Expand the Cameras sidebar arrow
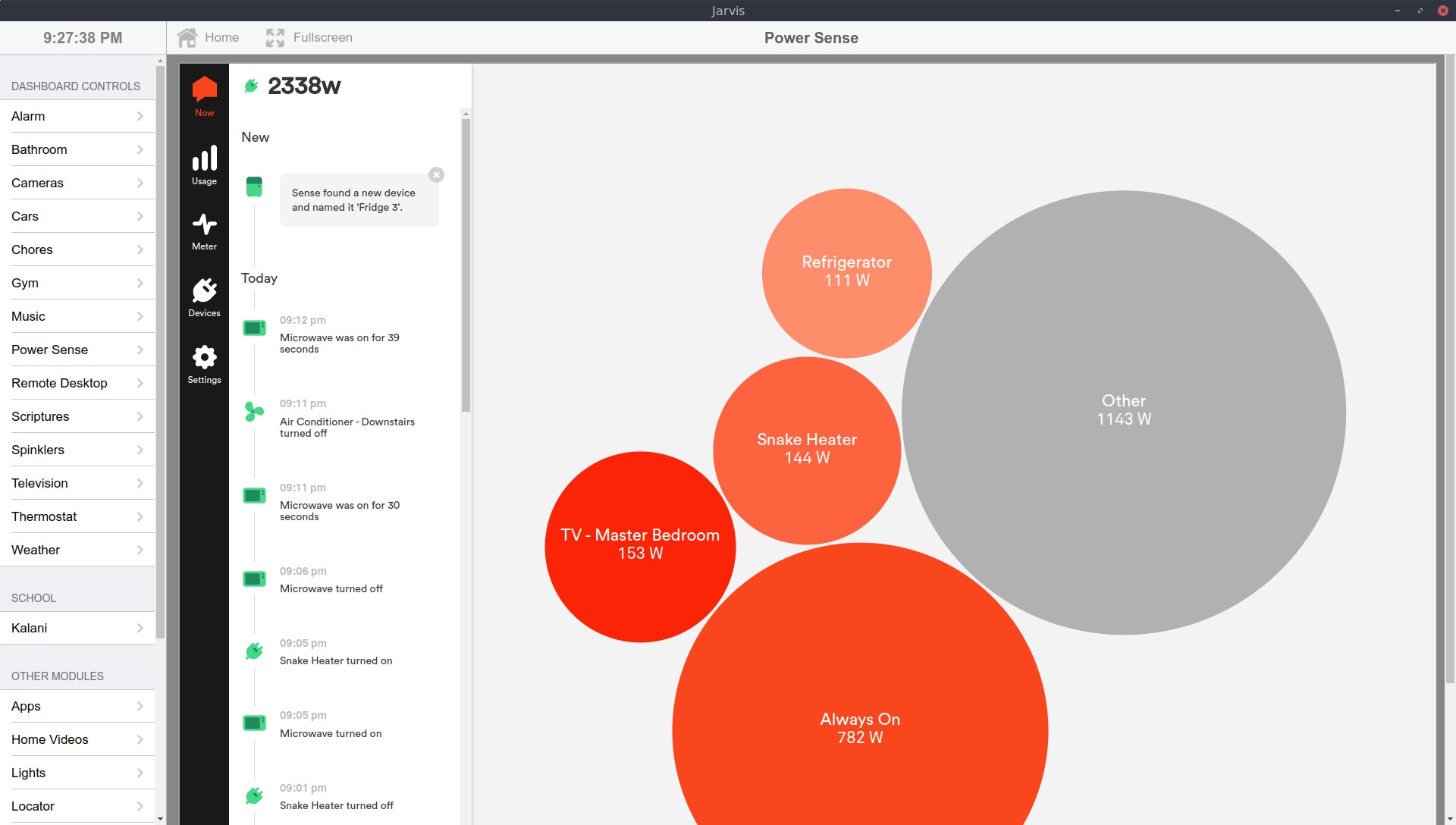 (x=140, y=183)
